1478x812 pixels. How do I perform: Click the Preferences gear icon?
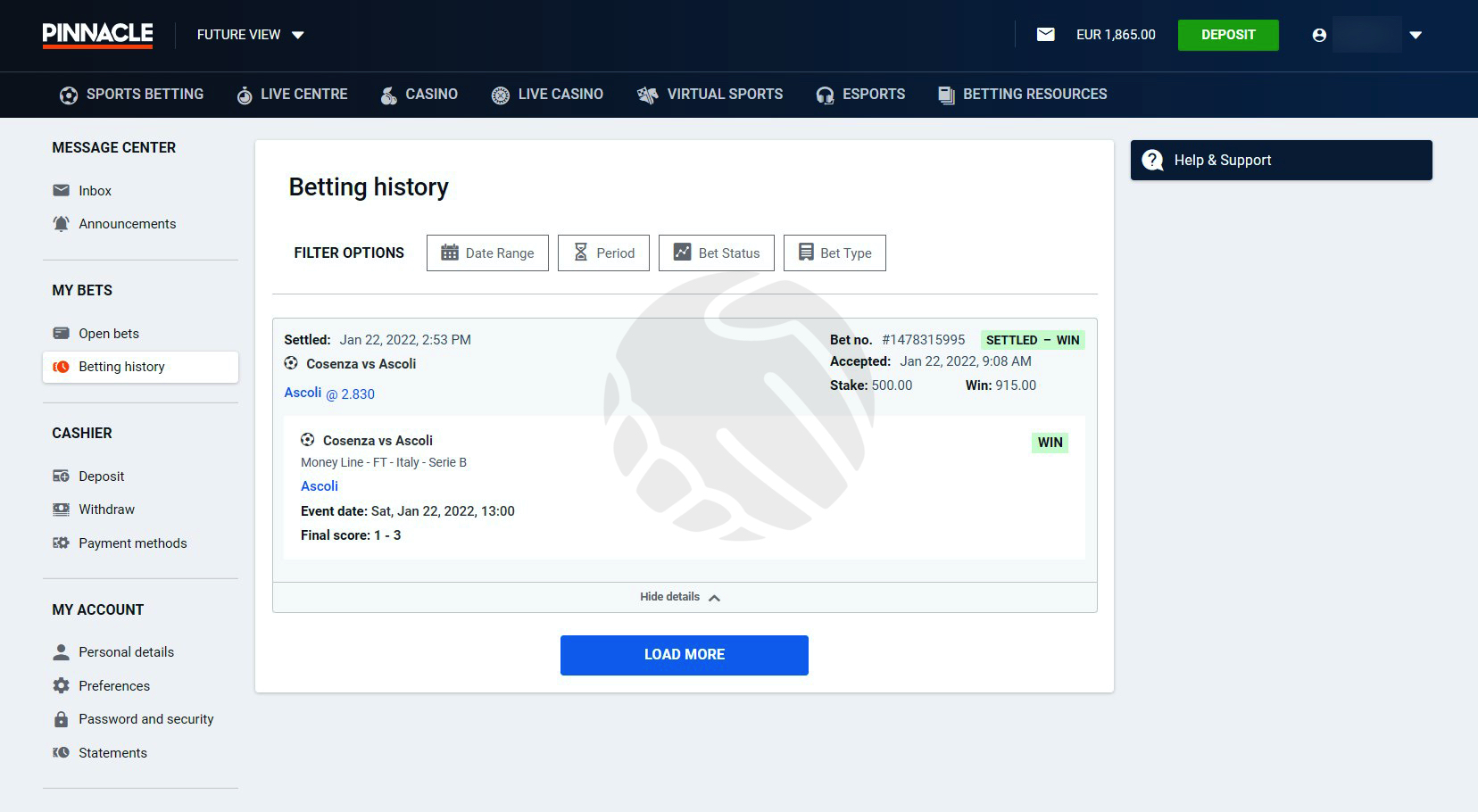point(61,685)
